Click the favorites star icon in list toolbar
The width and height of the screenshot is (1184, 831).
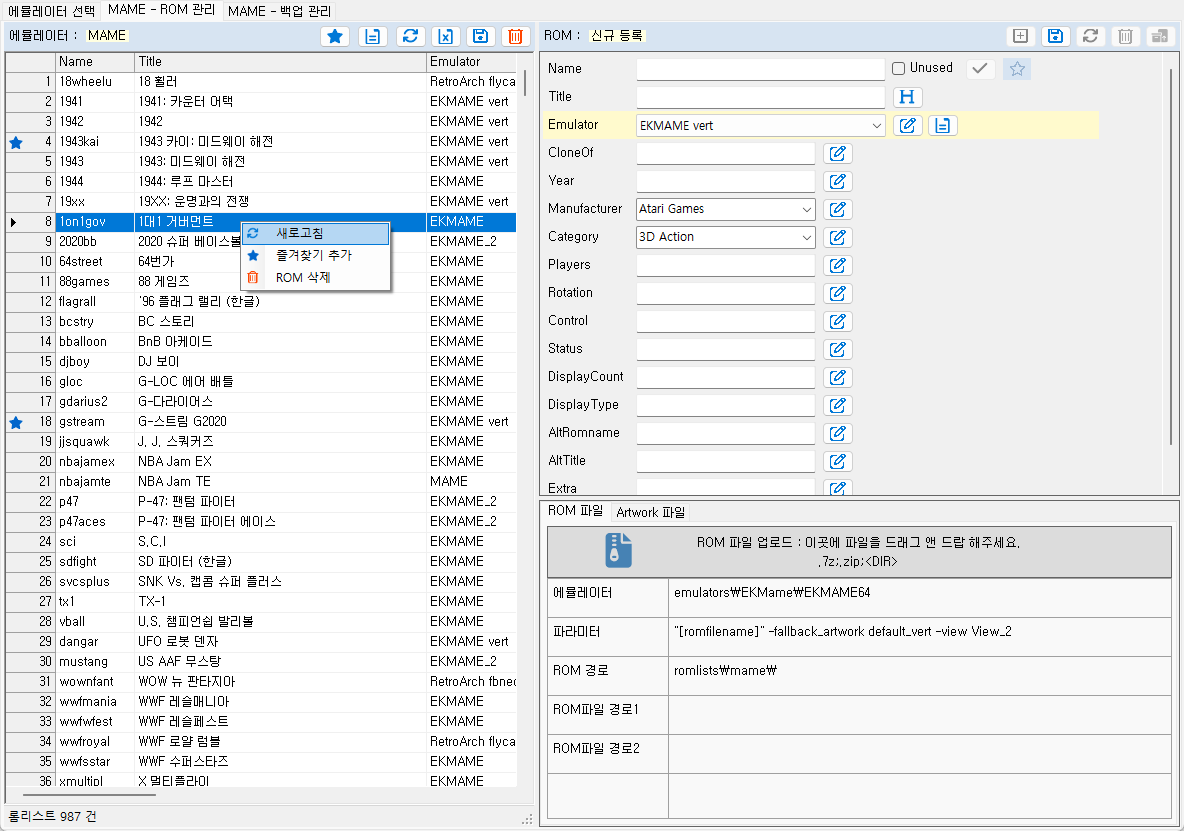tap(335, 36)
